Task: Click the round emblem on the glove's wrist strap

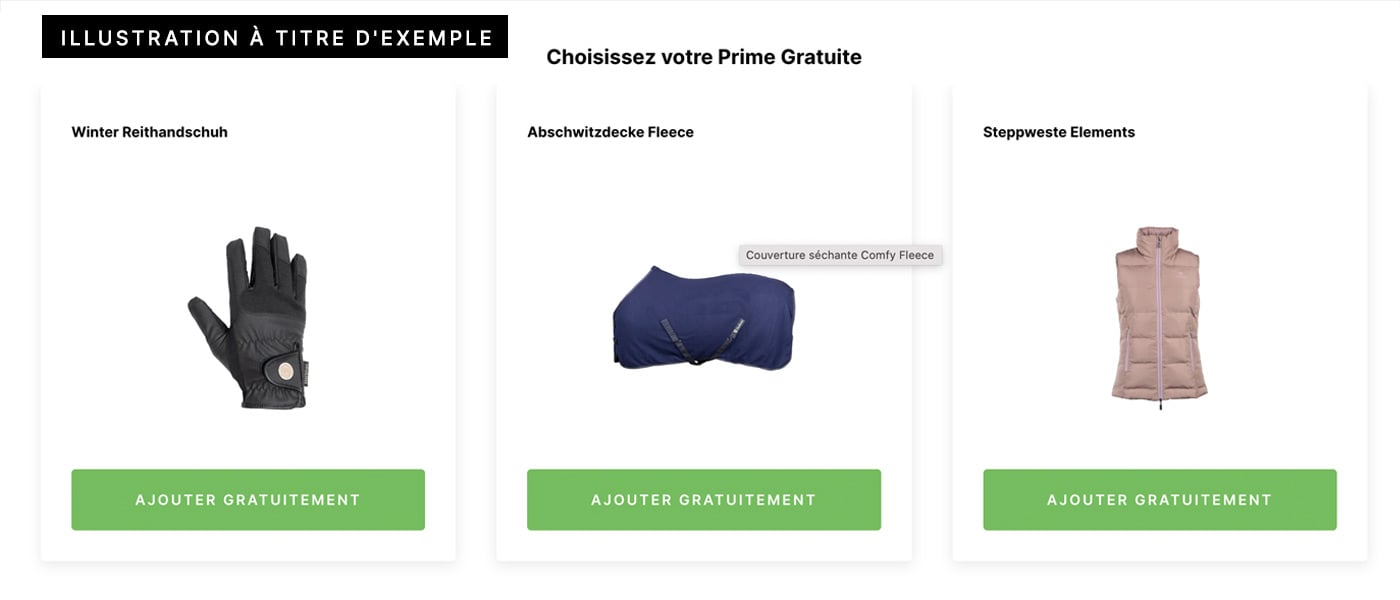Action: [x=286, y=371]
